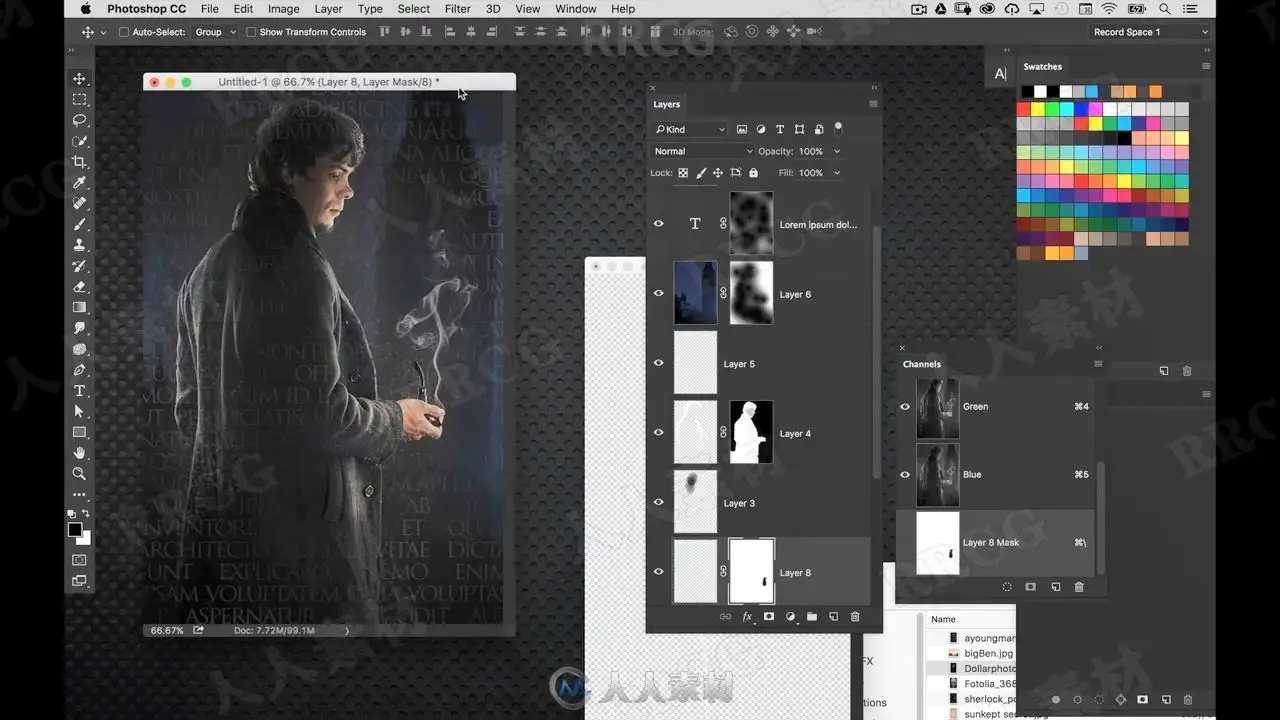The height and width of the screenshot is (720, 1280).
Task: Hide the Green channel eye icon
Action: pos(905,407)
